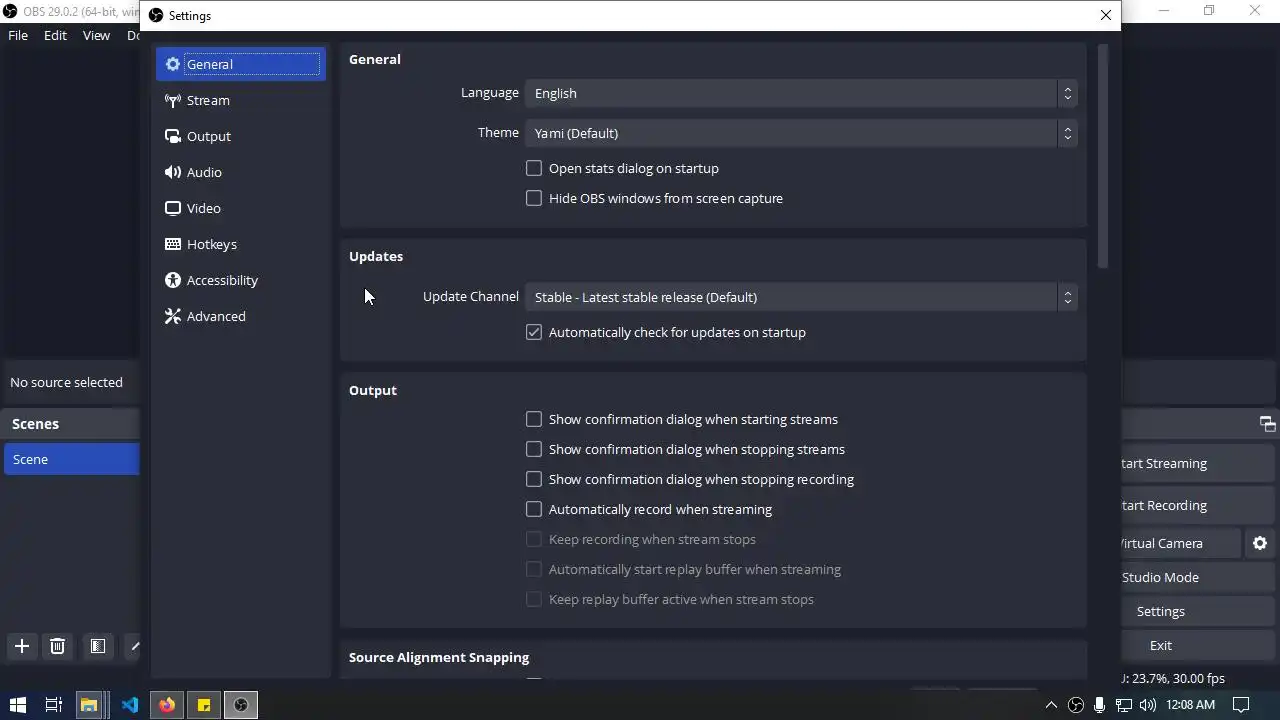Click the OBS Studio taskbar icon
1280x720 pixels.
[x=241, y=705]
